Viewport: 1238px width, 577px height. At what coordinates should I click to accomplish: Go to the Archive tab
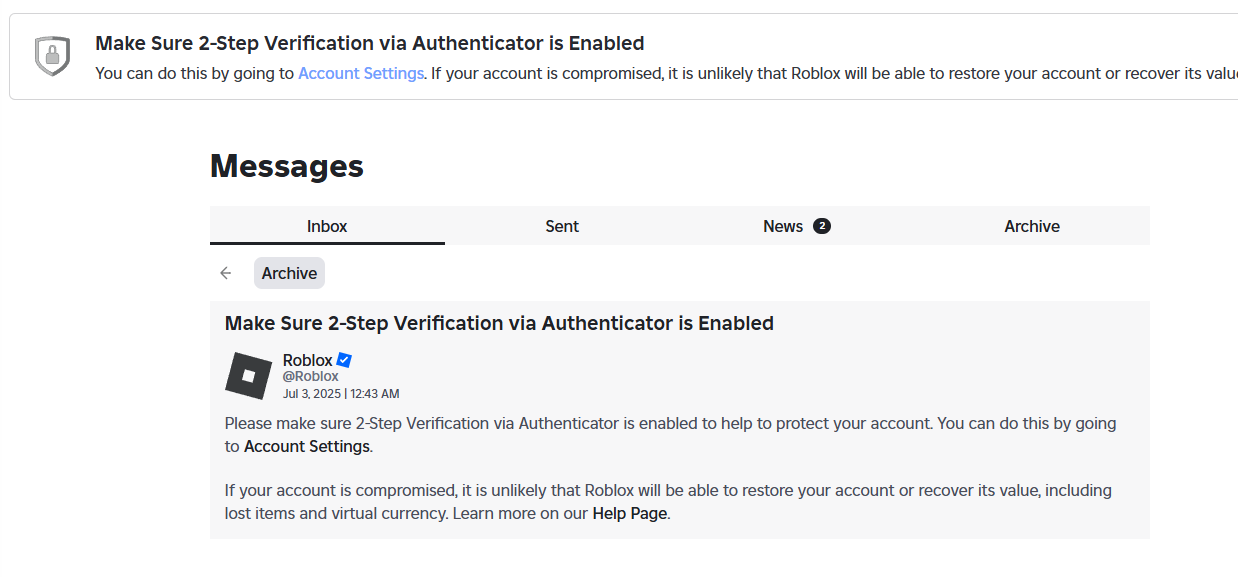tap(1032, 226)
